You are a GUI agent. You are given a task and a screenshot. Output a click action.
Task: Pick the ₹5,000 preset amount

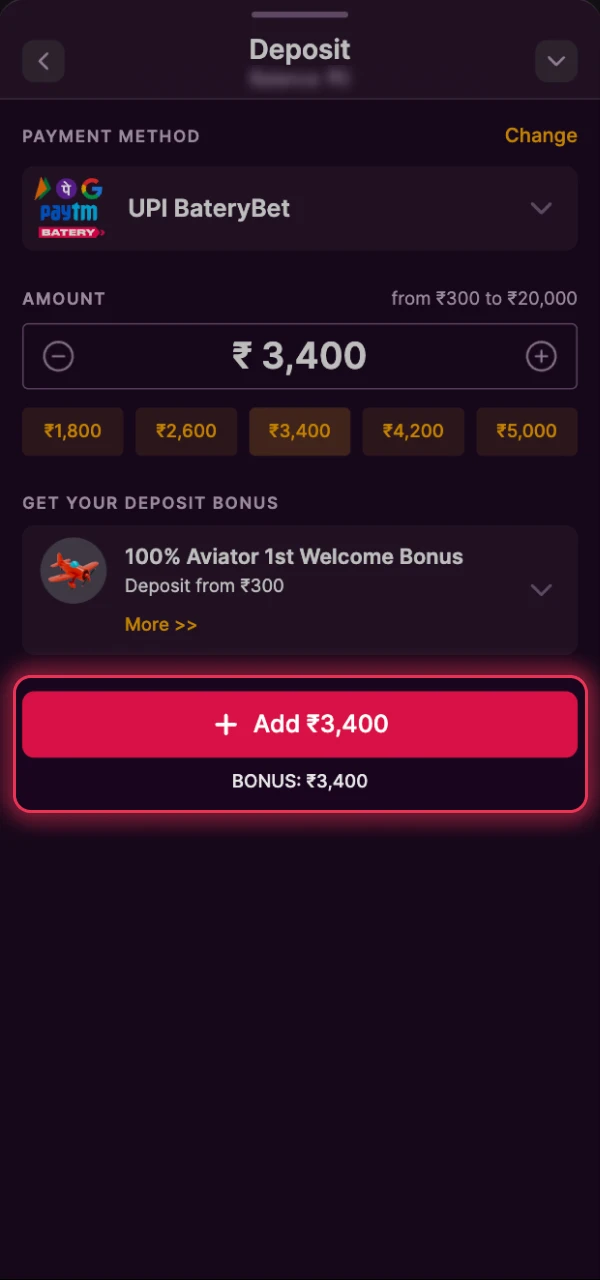(x=527, y=431)
